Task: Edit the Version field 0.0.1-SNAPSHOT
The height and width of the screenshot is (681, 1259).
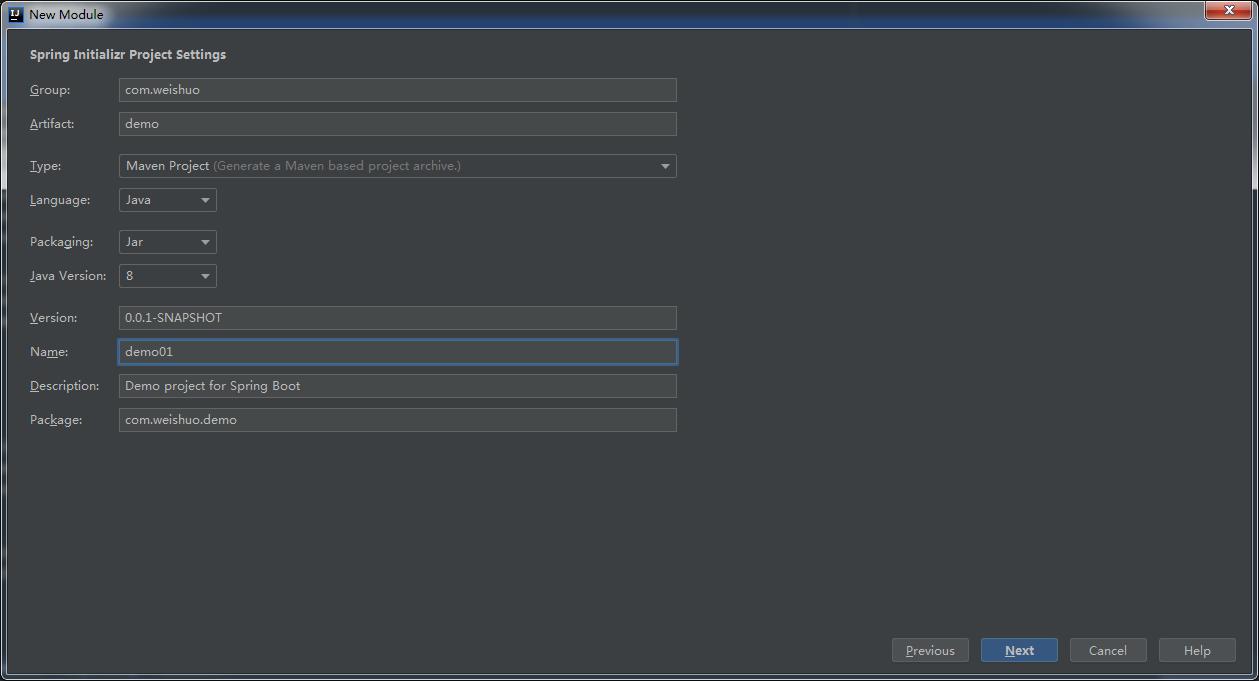Action: (x=397, y=318)
